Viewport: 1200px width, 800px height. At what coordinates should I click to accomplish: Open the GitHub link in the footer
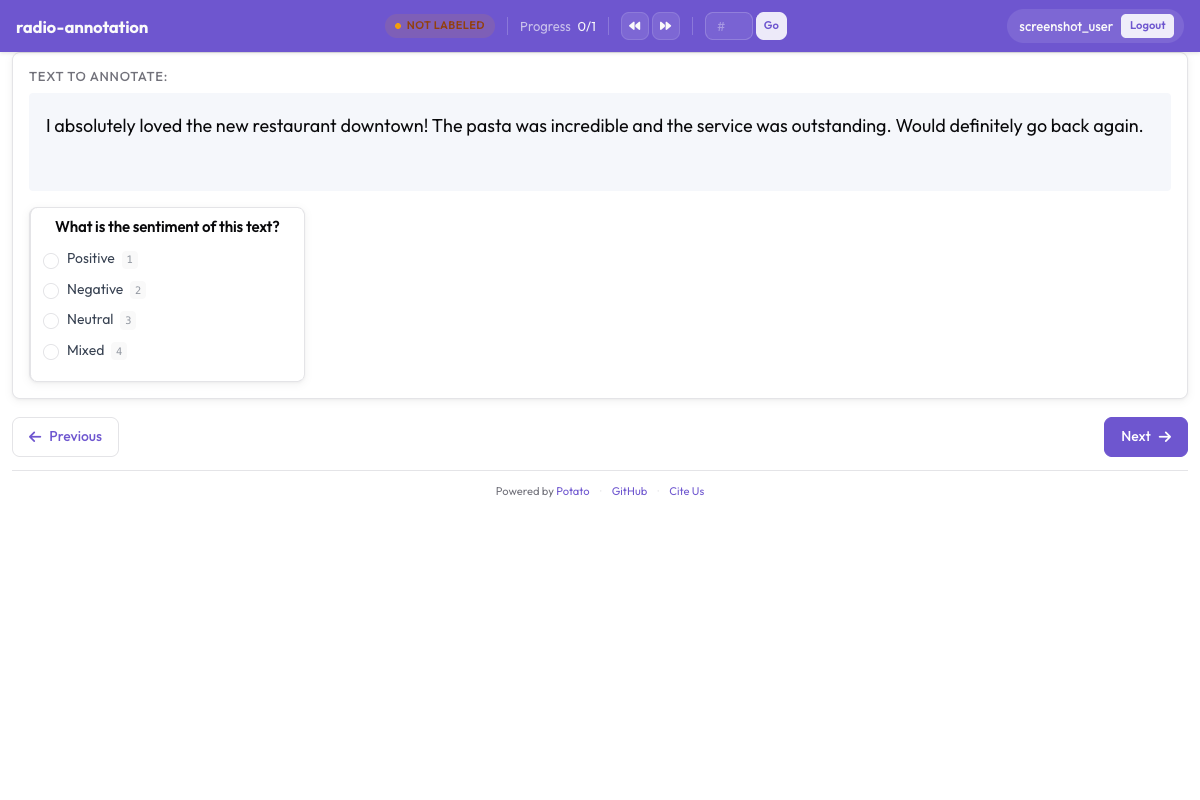[x=629, y=491]
